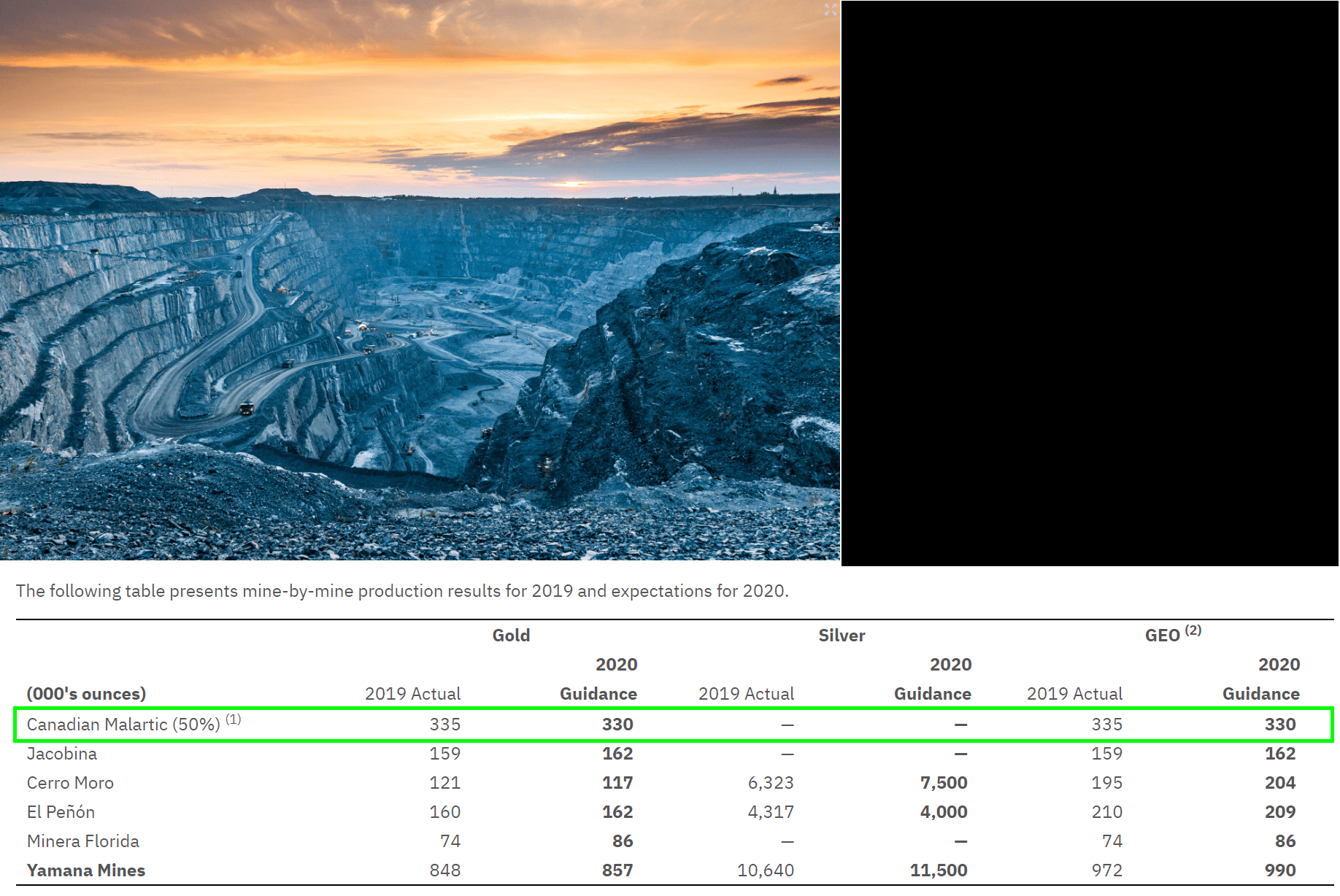This screenshot has width=1340, height=896.
Task: Click the 2020 Guidance header under Silver
Action: click(933, 679)
